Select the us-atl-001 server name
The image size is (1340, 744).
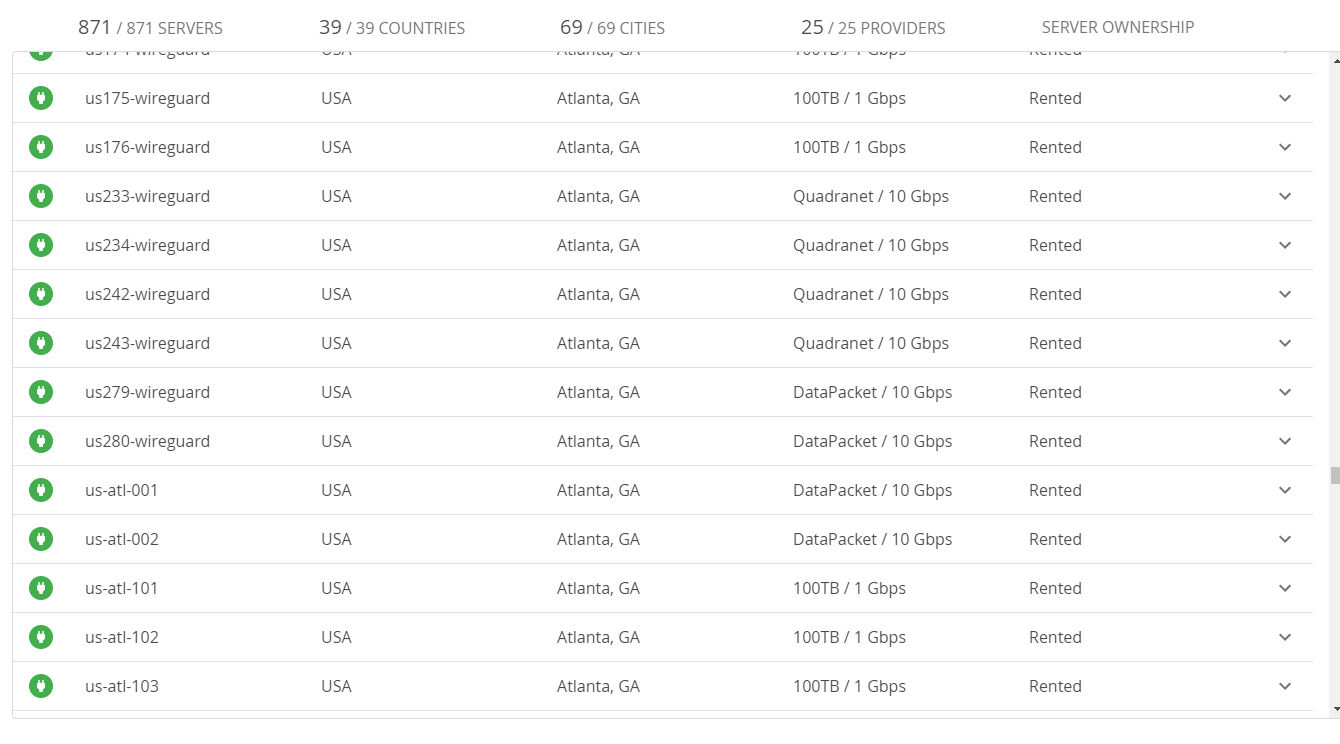tap(122, 490)
